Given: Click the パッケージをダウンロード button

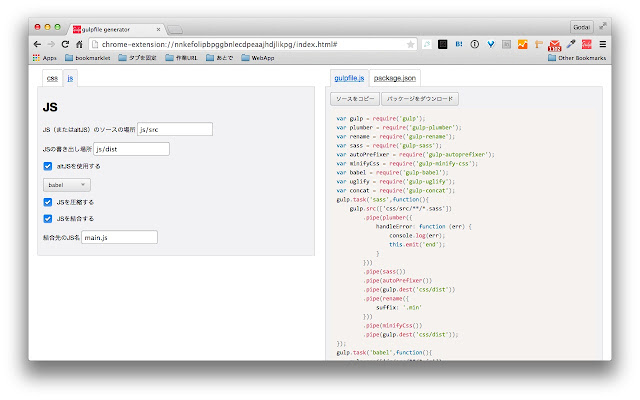Looking at the screenshot, I should (x=420, y=99).
